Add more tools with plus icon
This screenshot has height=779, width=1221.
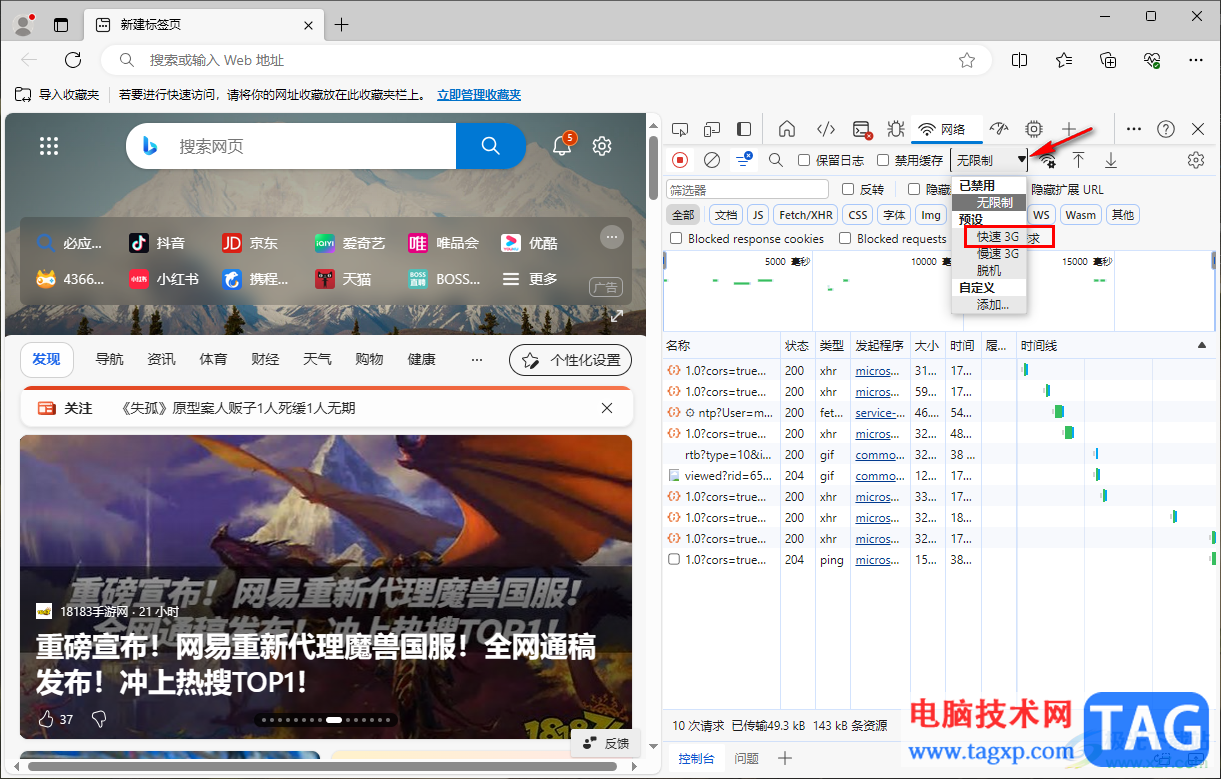click(x=1069, y=129)
